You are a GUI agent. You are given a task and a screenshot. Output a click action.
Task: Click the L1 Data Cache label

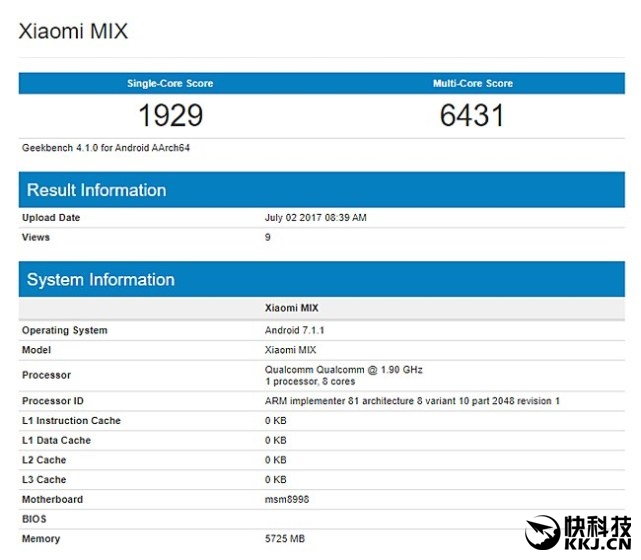[x=56, y=440]
